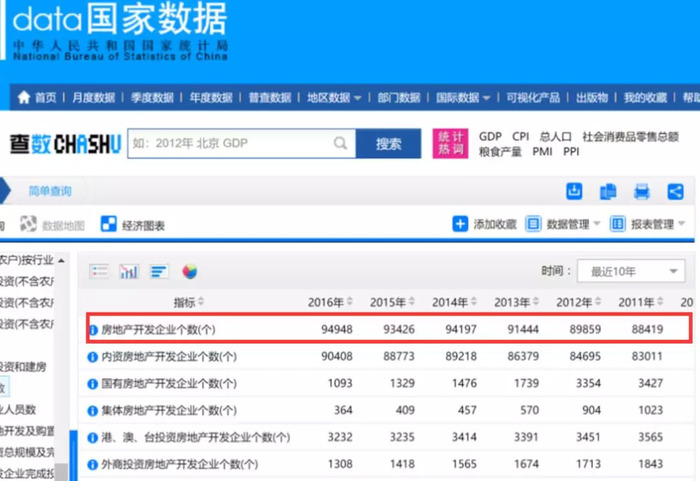The height and width of the screenshot is (481, 700).
Task: Open the 最近10年 time dropdown
Action: [631, 271]
